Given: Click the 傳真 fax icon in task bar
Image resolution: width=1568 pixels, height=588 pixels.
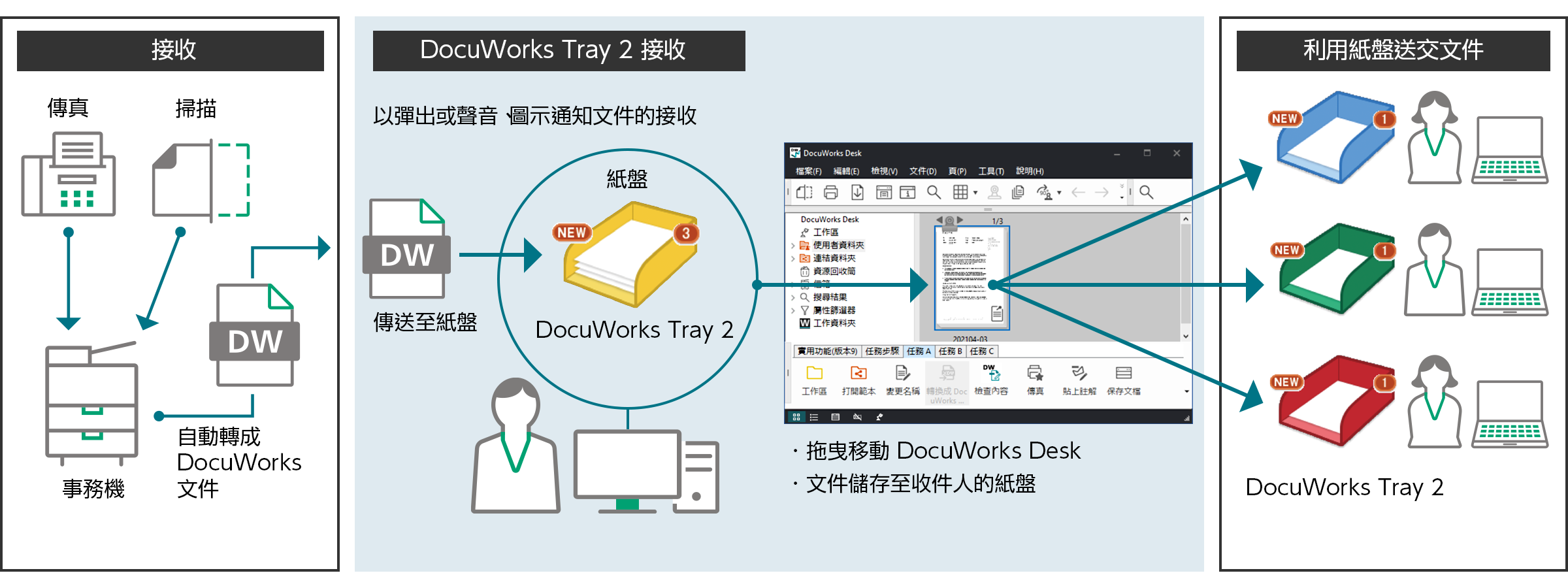Looking at the screenshot, I should coord(1035,374).
